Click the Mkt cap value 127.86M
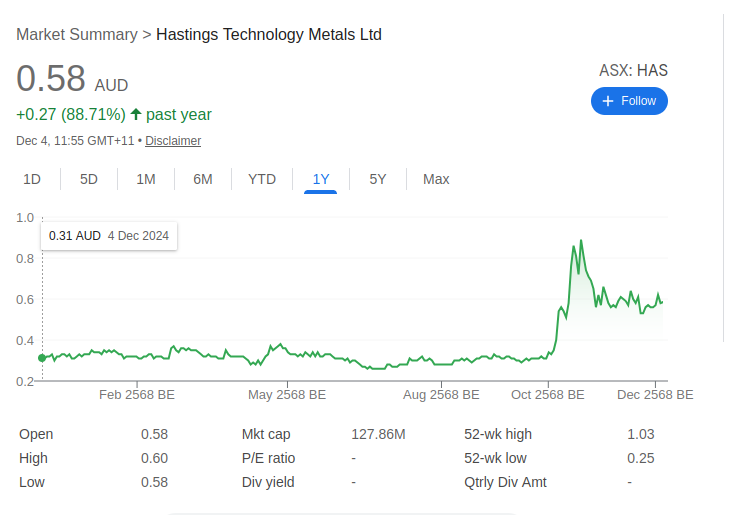The height and width of the screenshot is (515, 740). pos(378,434)
